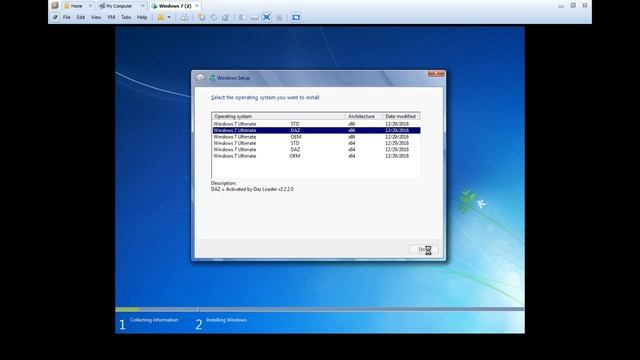The width and height of the screenshot is (640, 360).
Task: Enter full screen mode from toolbar
Action: (x=267, y=17)
